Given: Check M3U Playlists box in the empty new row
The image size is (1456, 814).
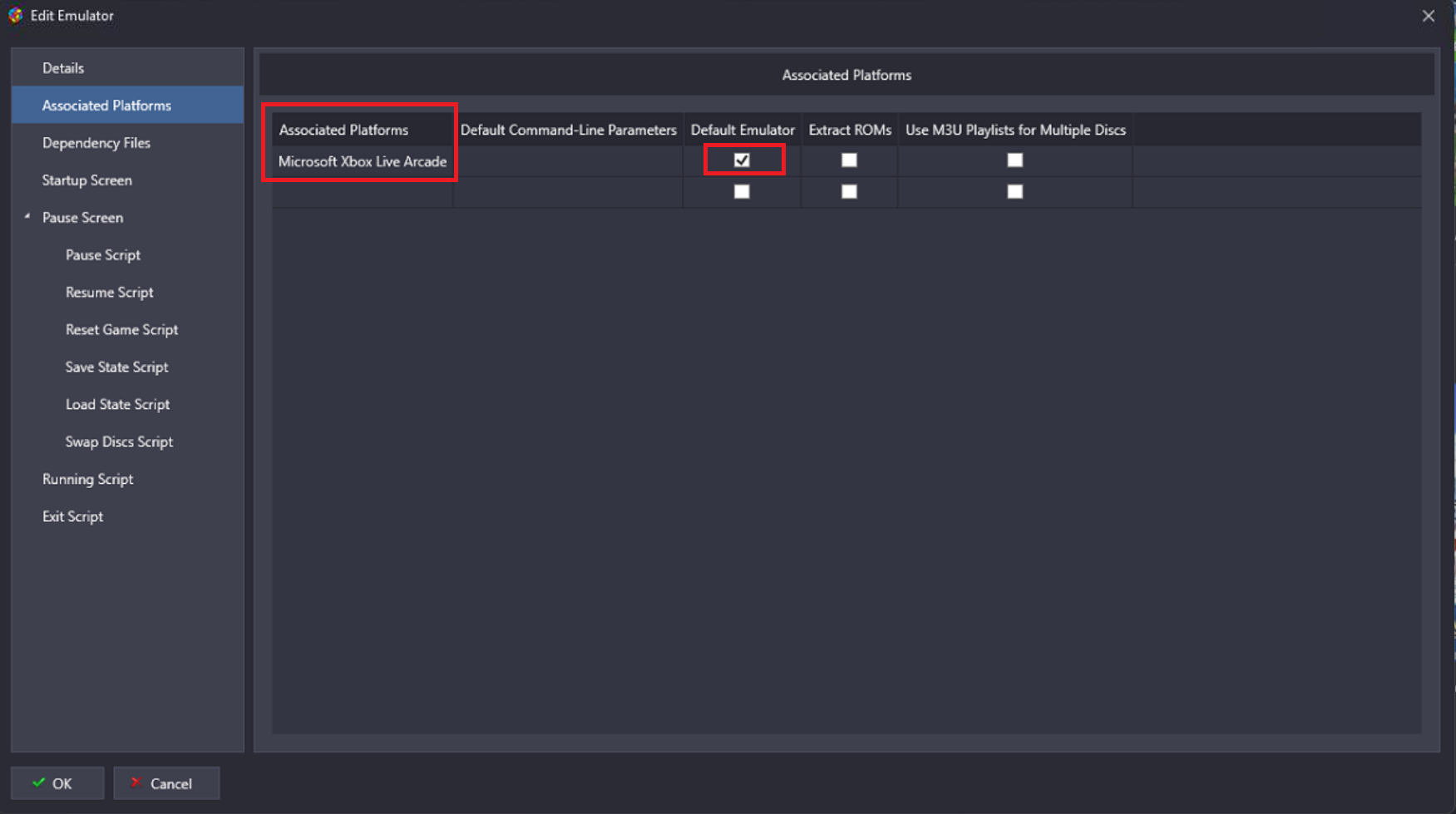Looking at the screenshot, I should (x=1014, y=191).
